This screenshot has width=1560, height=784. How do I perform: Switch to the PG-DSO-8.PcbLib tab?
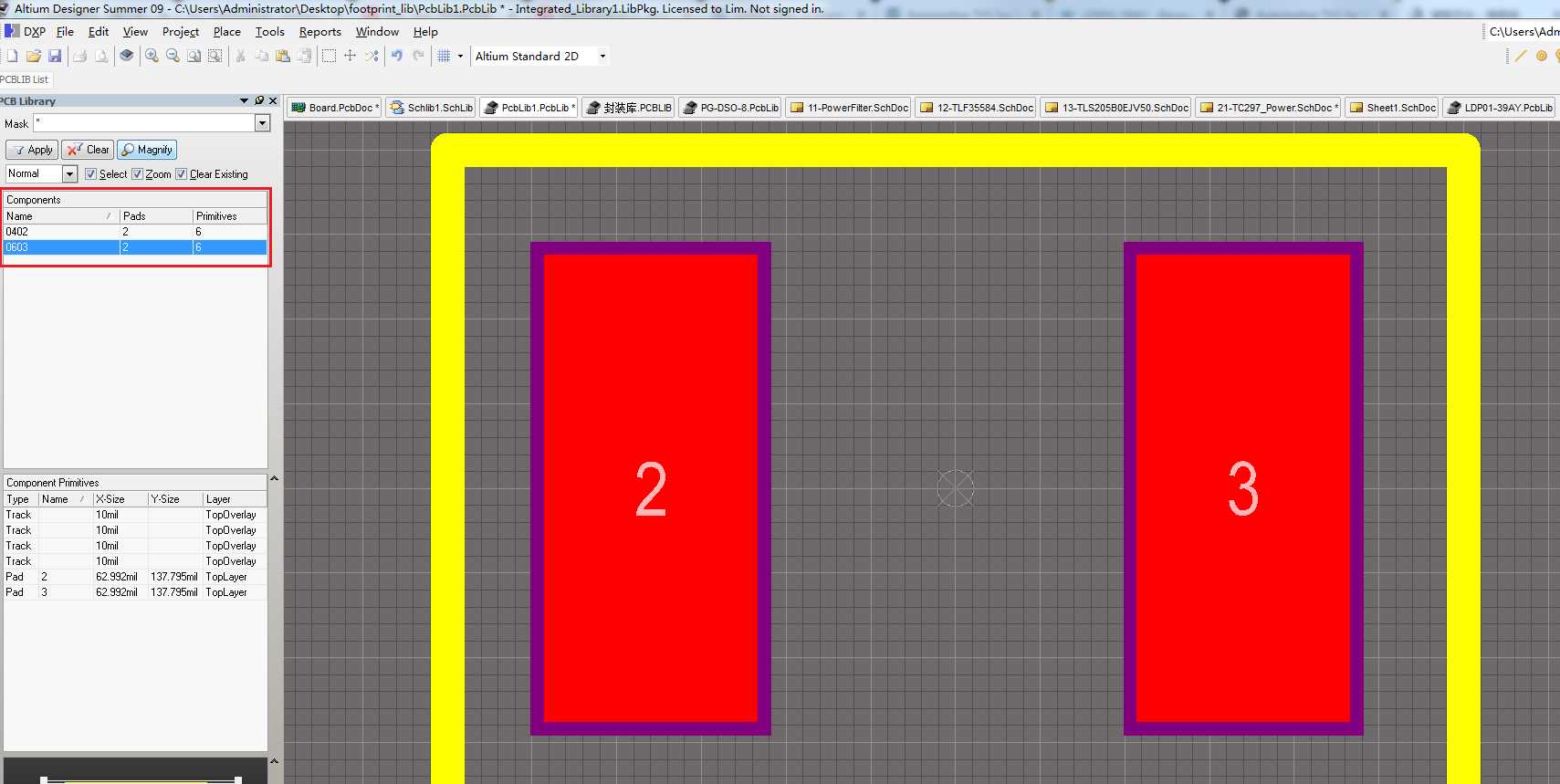[x=730, y=107]
